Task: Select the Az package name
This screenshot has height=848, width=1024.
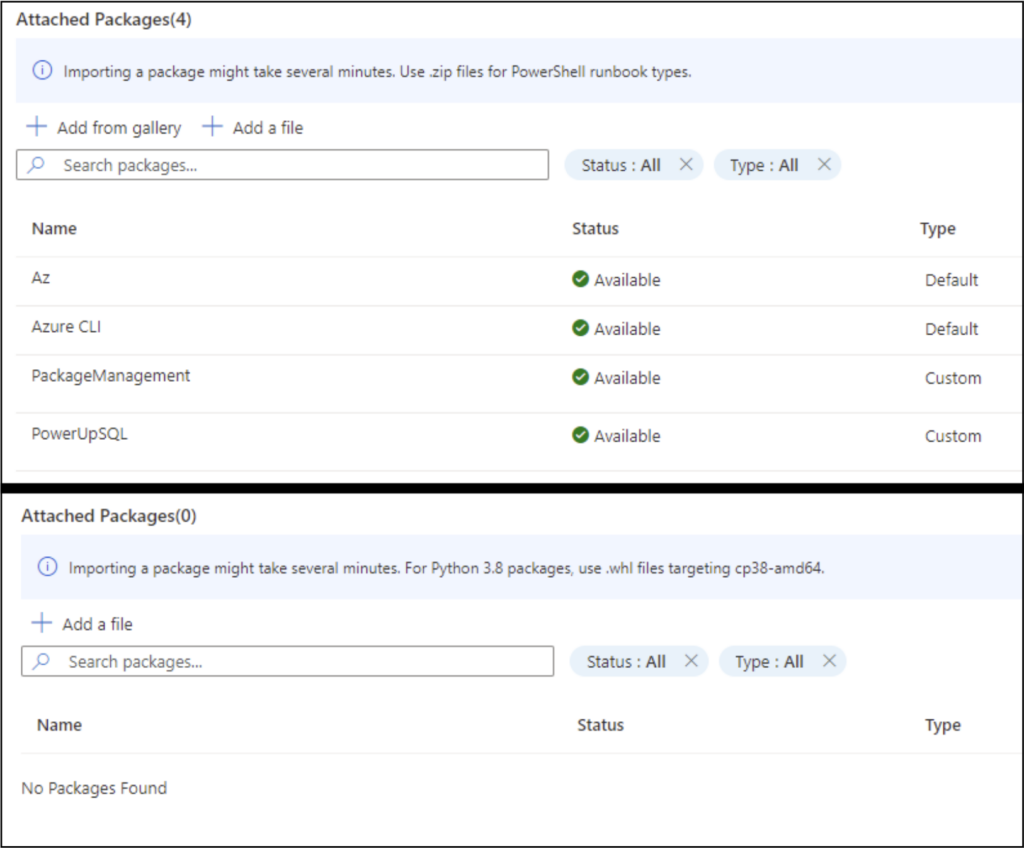Action: [40, 278]
